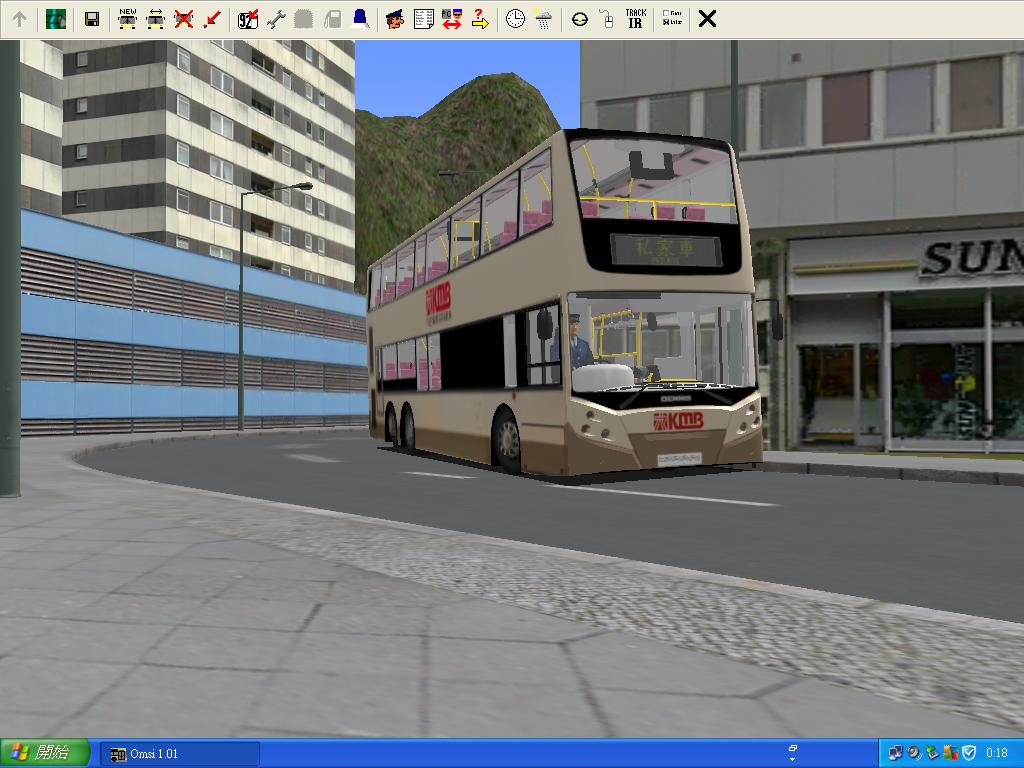Open the map selection icon
This screenshot has width=1024, height=768.
click(56, 19)
